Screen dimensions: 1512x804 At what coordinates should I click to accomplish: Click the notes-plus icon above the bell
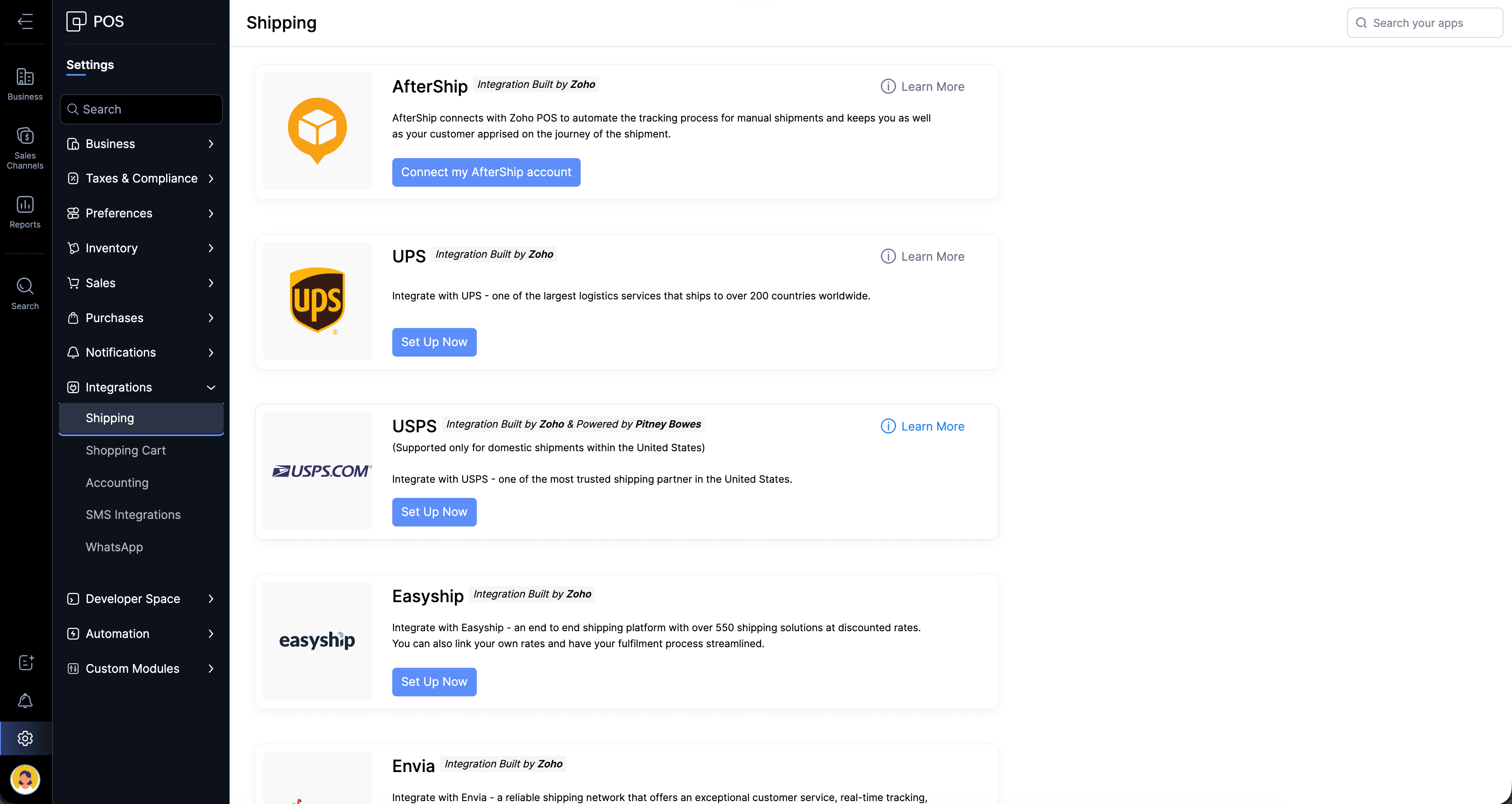point(25,663)
